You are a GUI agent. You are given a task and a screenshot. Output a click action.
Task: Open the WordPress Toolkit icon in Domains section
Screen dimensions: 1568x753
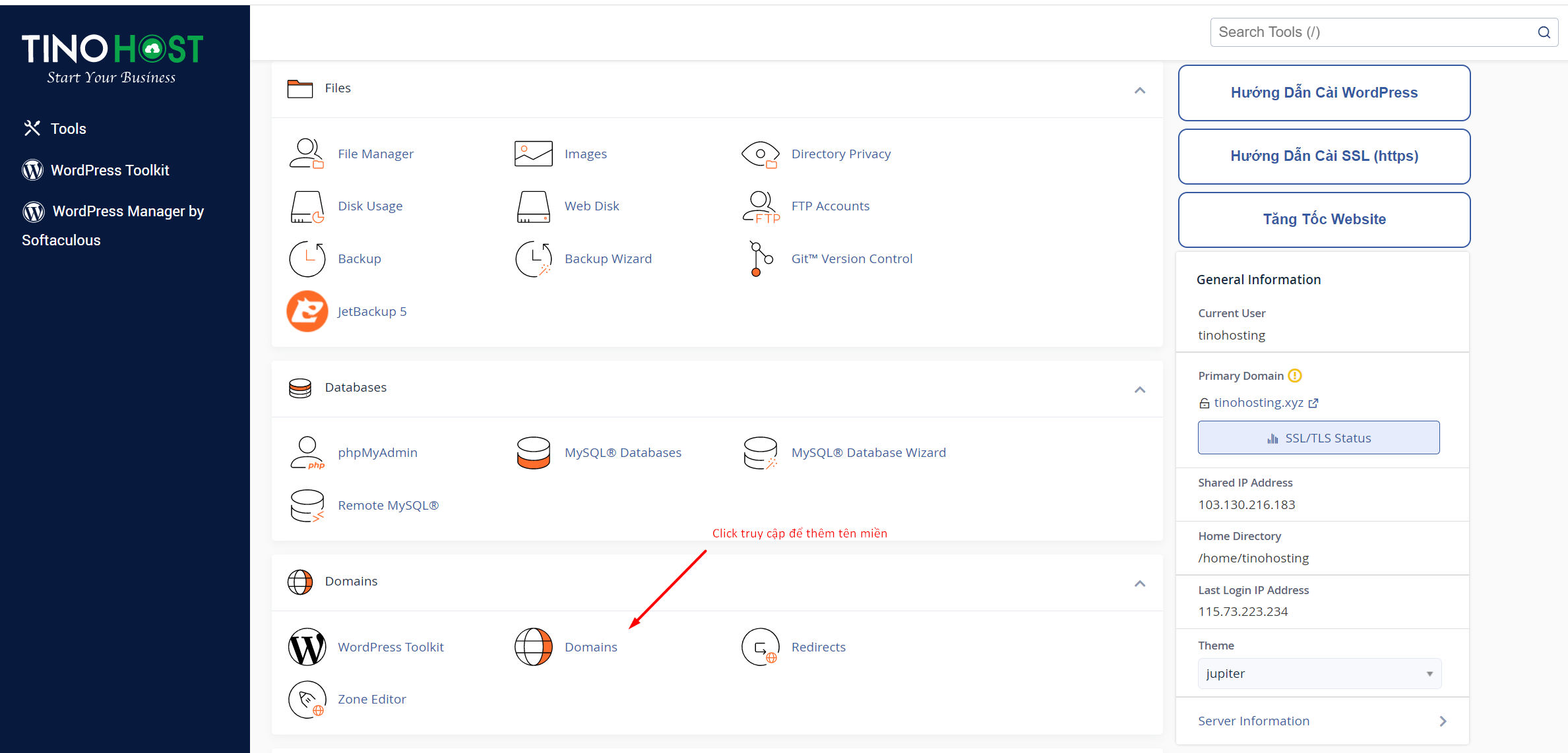[x=307, y=647]
